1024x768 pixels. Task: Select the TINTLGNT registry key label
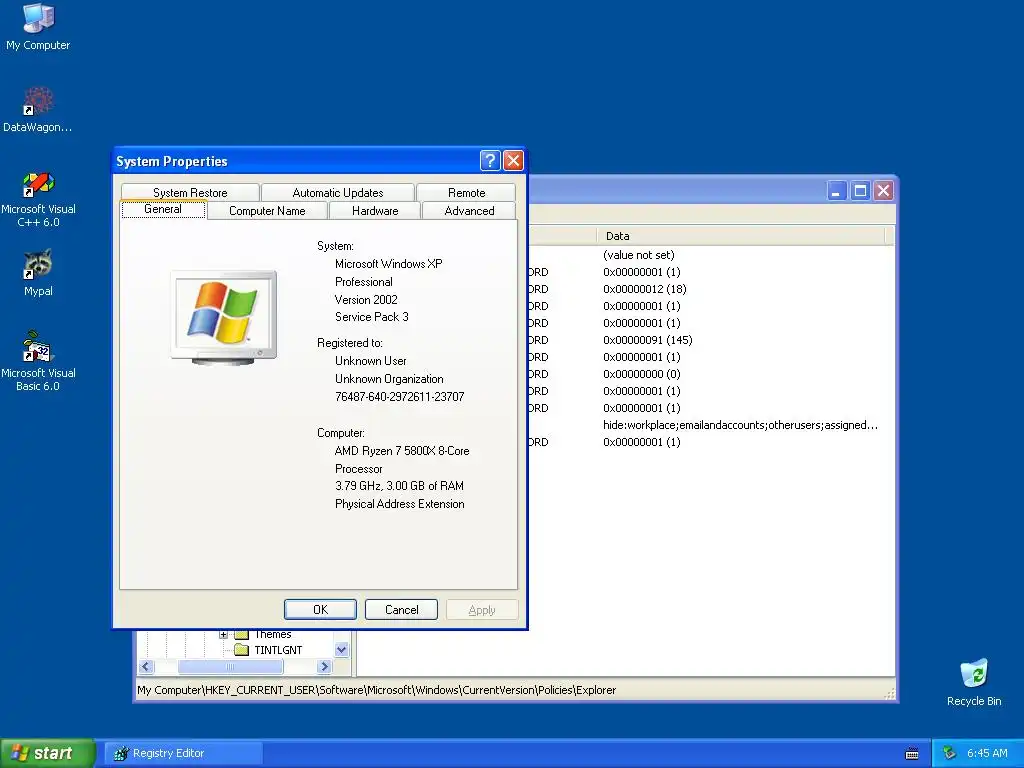point(278,650)
